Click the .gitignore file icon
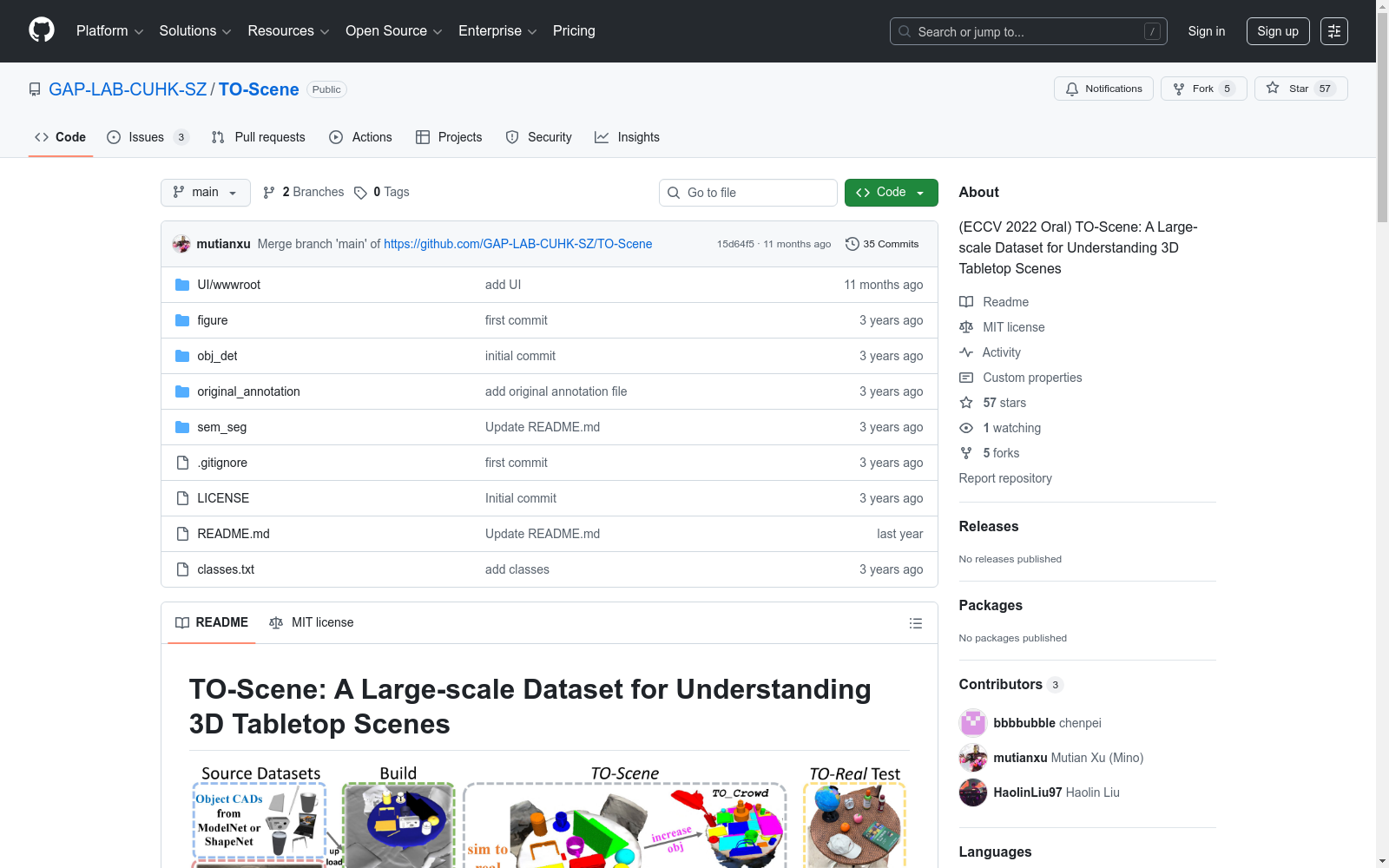This screenshot has width=1389, height=868. [x=182, y=463]
